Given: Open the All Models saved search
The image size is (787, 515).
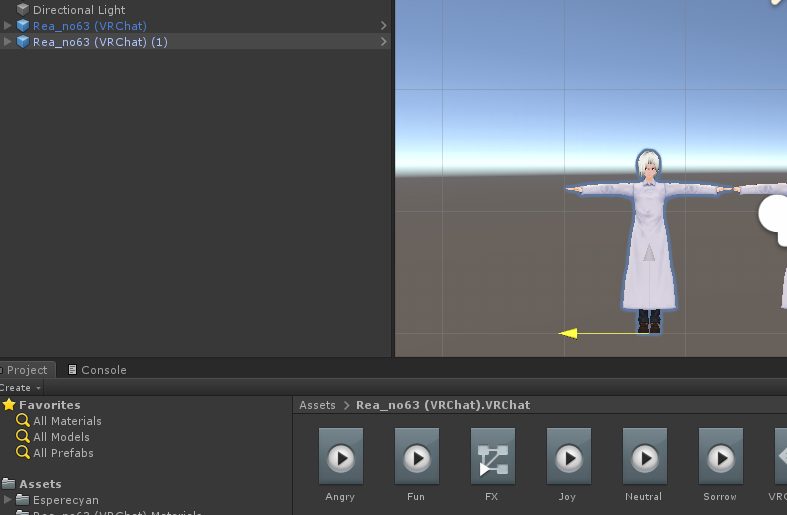Looking at the screenshot, I should tap(61, 437).
